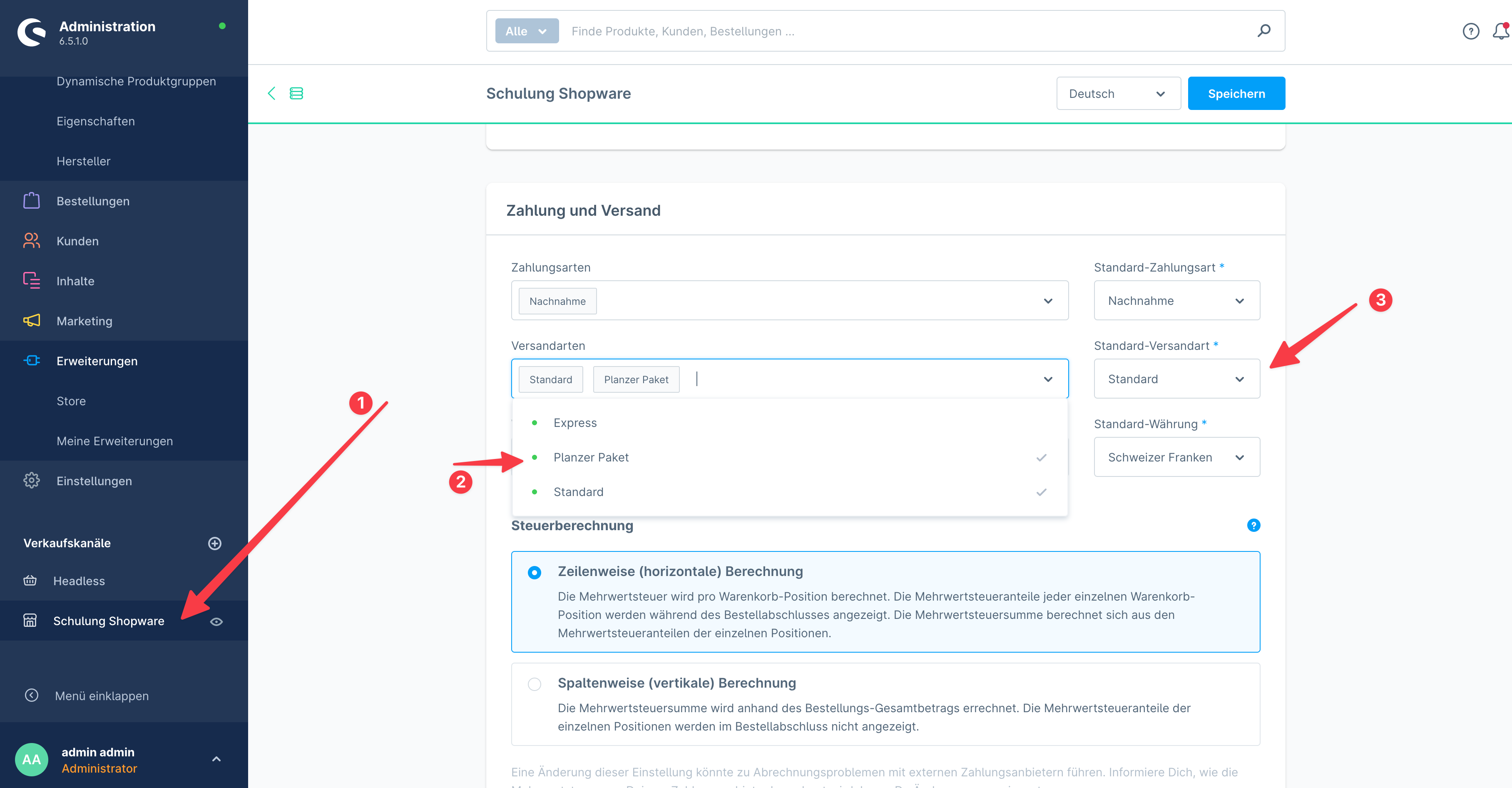Open Bestellungen via the shopping bag icon

[x=31, y=200]
